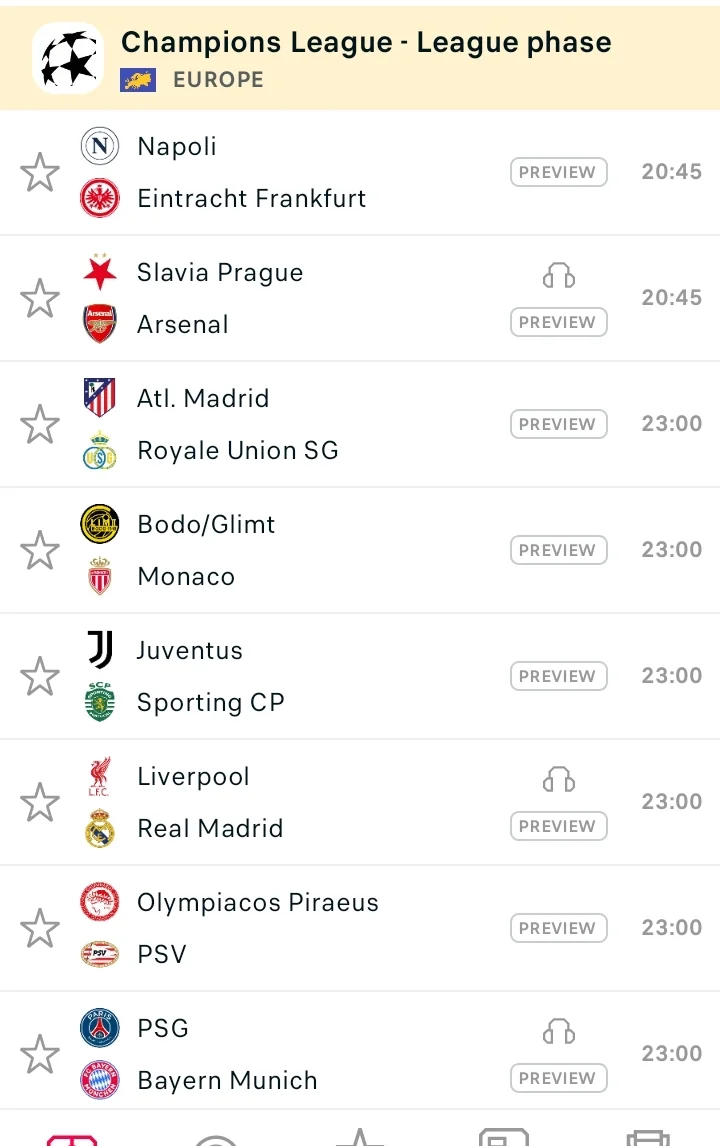This screenshot has width=720, height=1146.
Task: Tap the headphones icon for PSG vs Bayern Munich
Action: point(559,1032)
